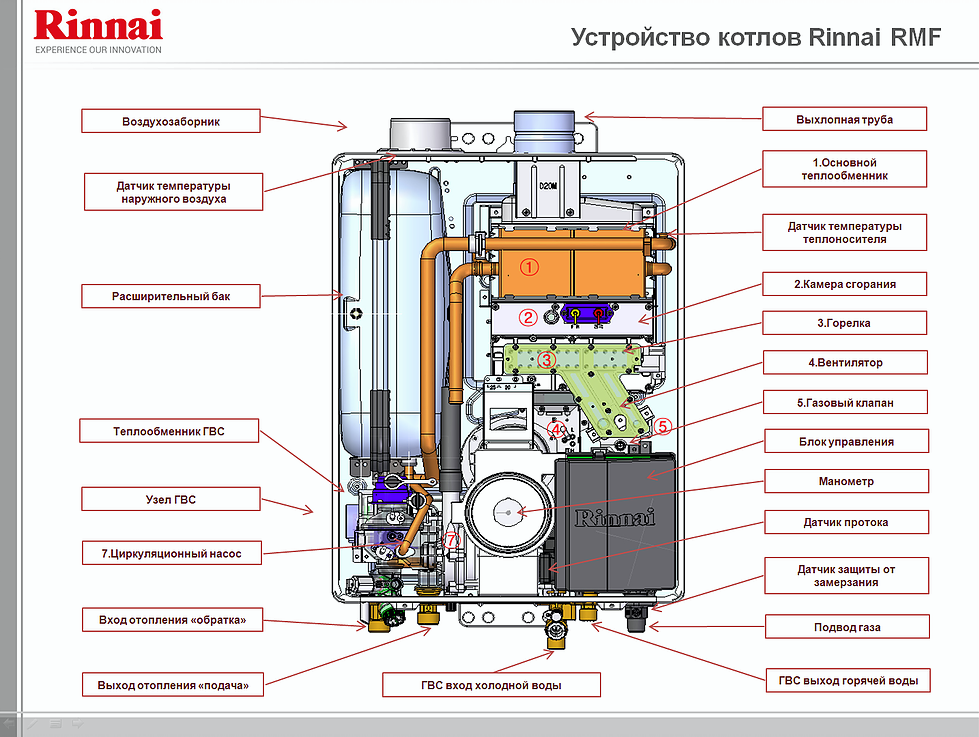
Task: Click the circled number 7 near pump
Action: click(451, 539)
